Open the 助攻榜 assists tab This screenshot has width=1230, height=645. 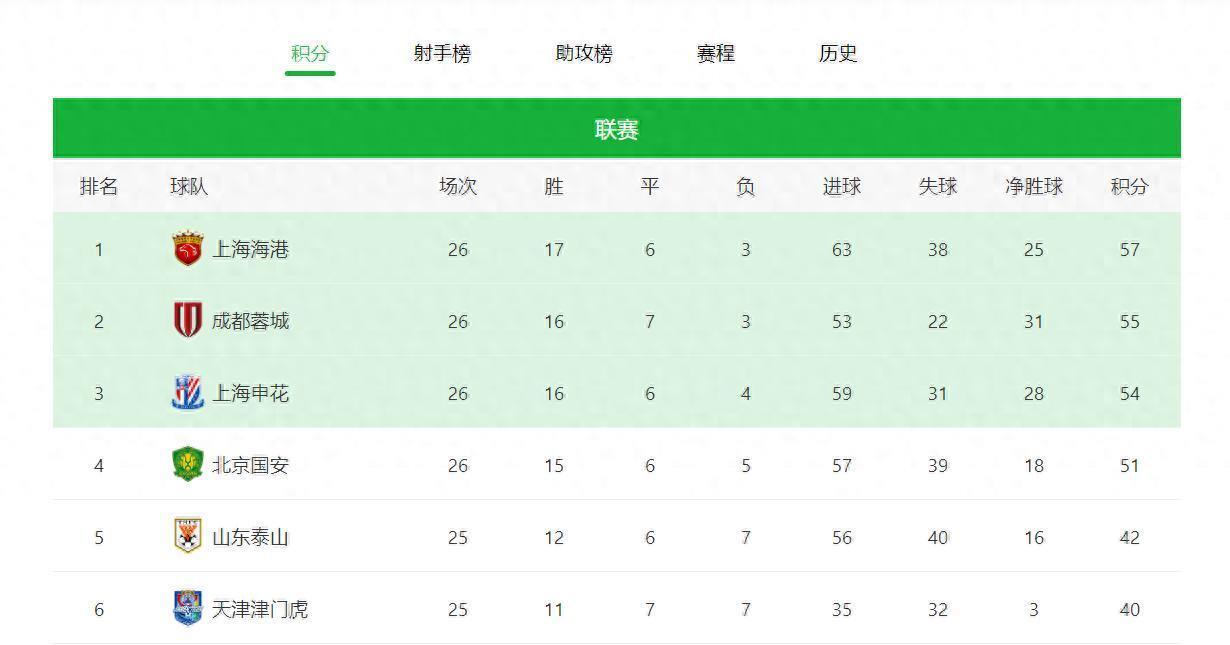coord(584,54)
